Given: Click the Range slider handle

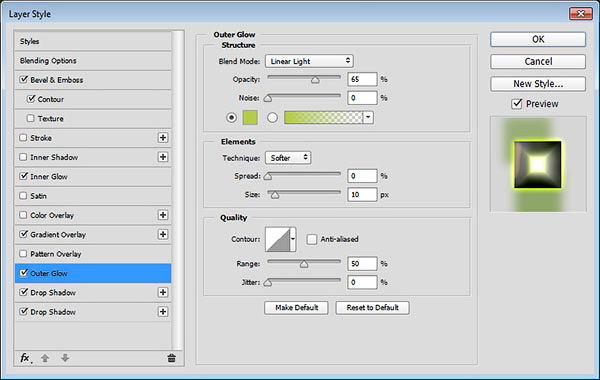Looking at the screenshot, I should pyautogui.click(x=304, y=264).
